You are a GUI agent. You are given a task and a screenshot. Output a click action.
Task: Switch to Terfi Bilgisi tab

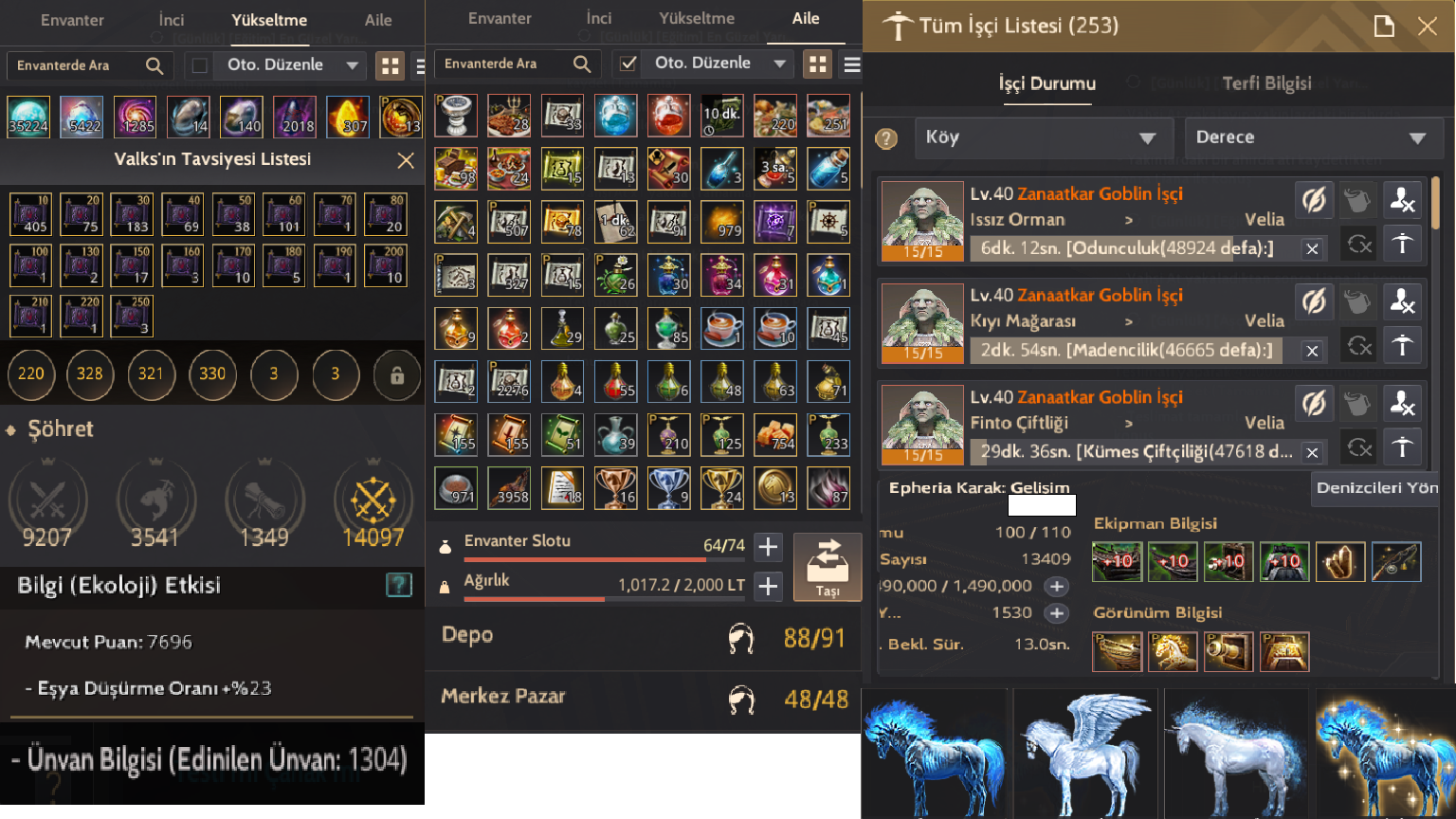(1266, 83)
